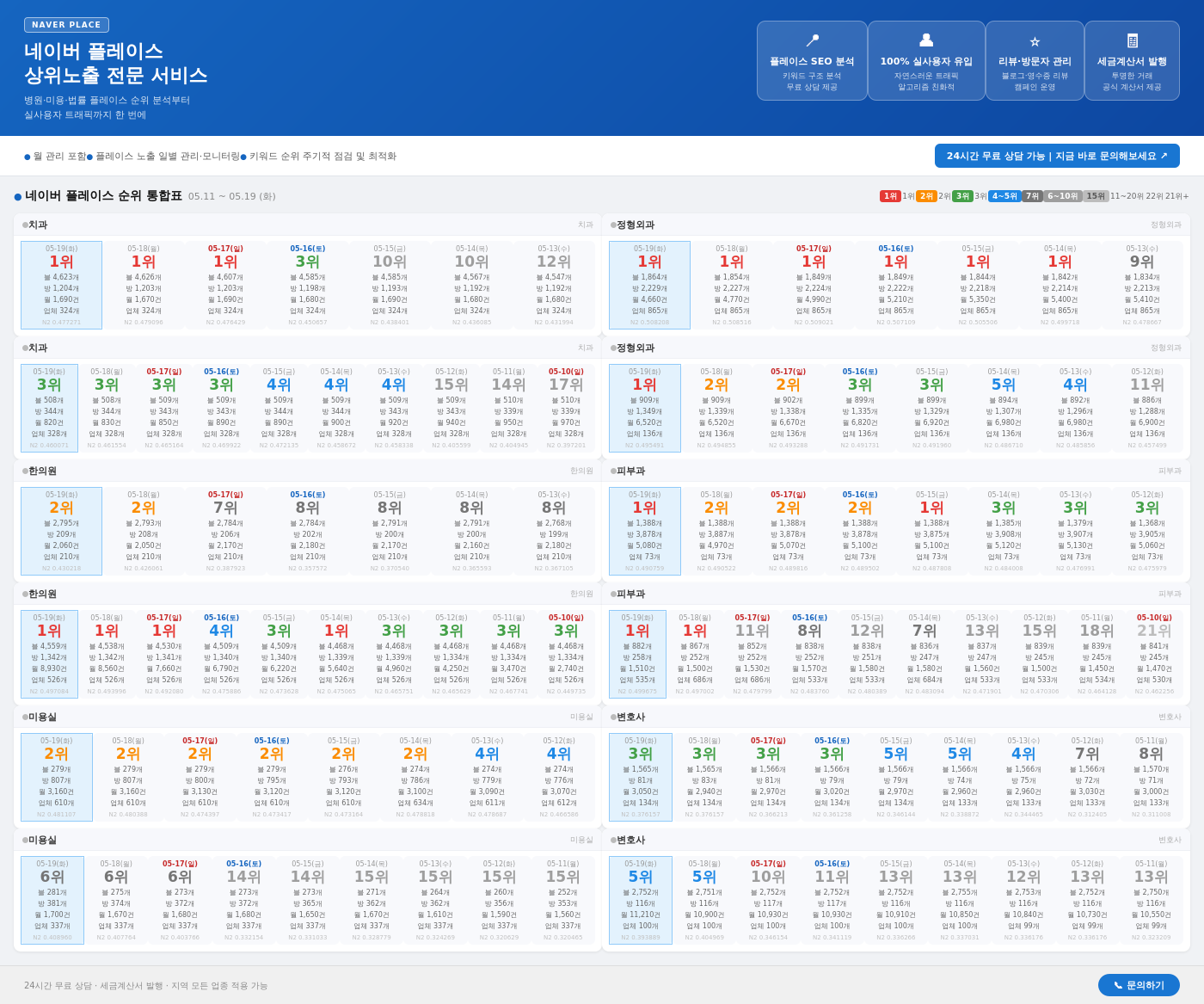Select the 정형외과 card with 블 1,864개
1204x1004 pixels.
coord(649,285)
